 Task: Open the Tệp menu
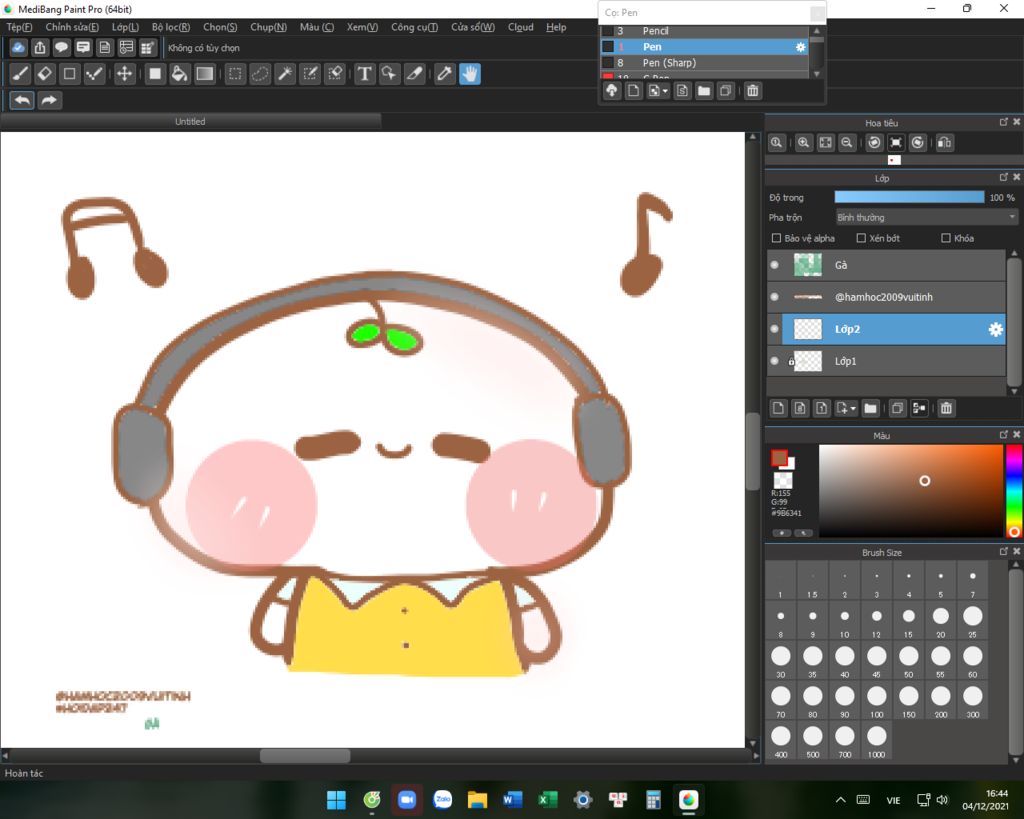click(x=19, y=27)
